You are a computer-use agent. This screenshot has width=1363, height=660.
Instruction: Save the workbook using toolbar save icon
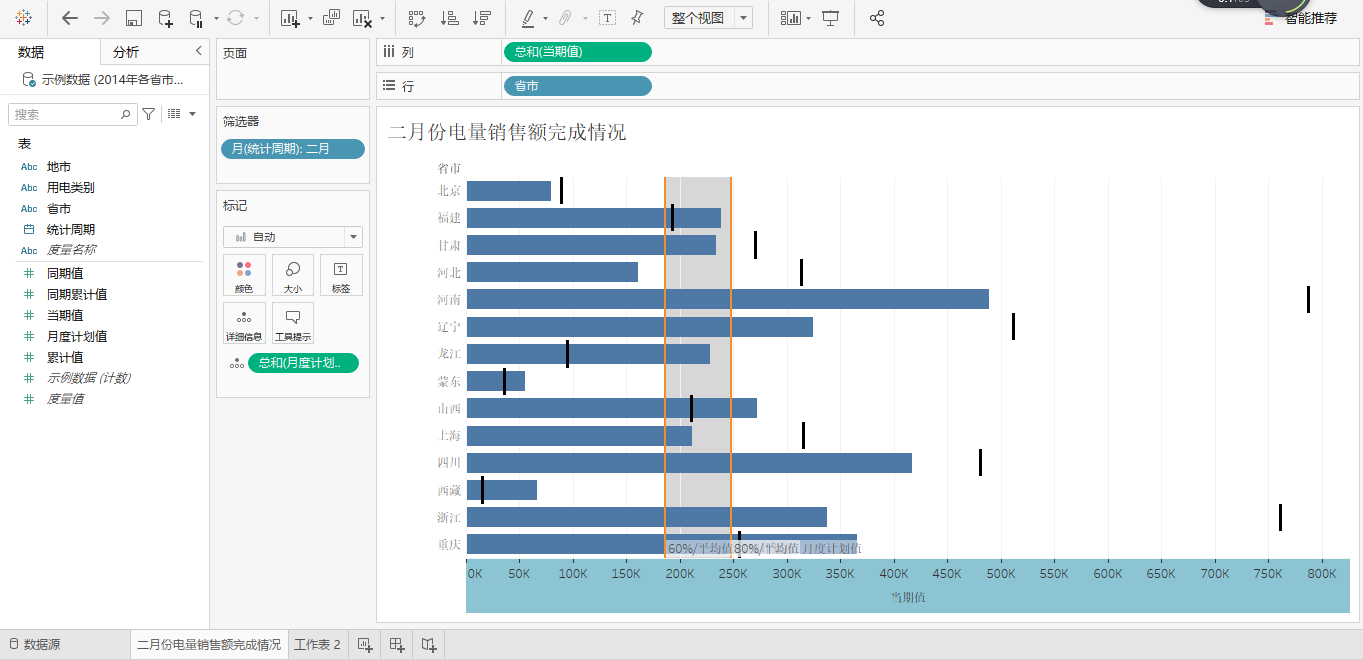(134, 18)
